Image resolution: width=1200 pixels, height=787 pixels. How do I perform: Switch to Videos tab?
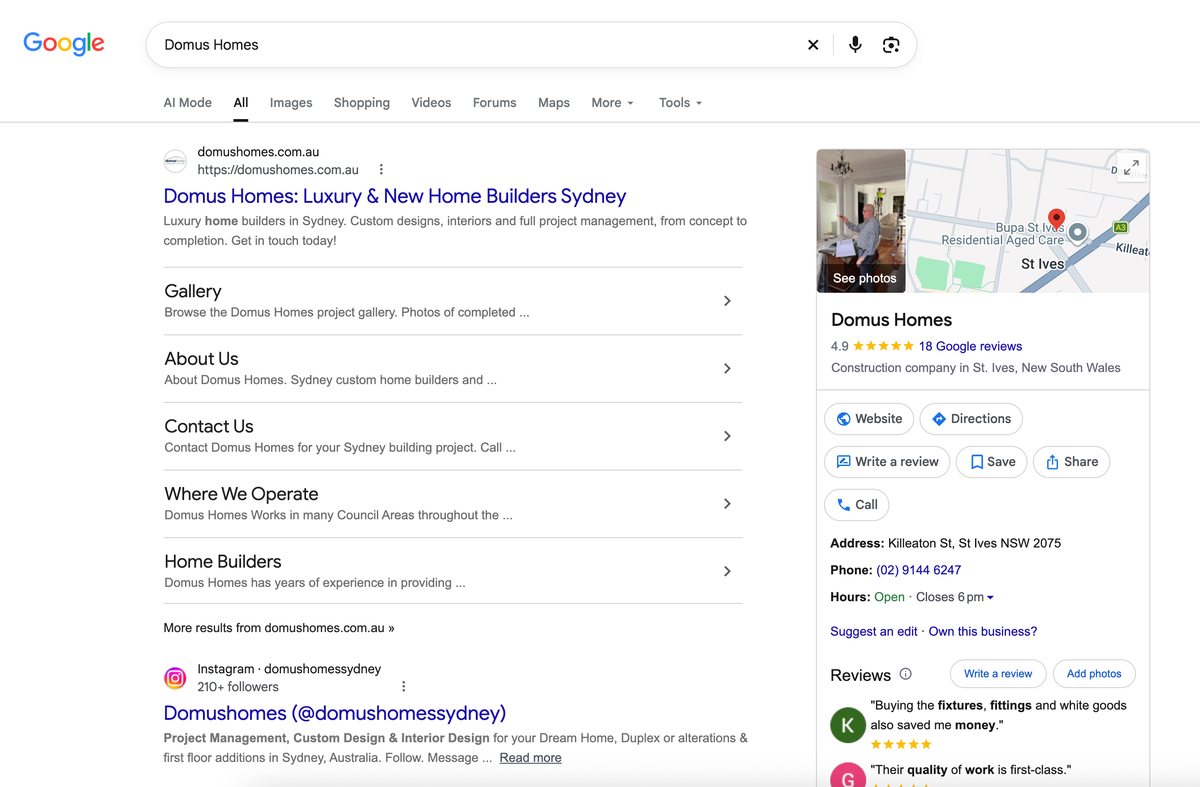pos(431,103)
